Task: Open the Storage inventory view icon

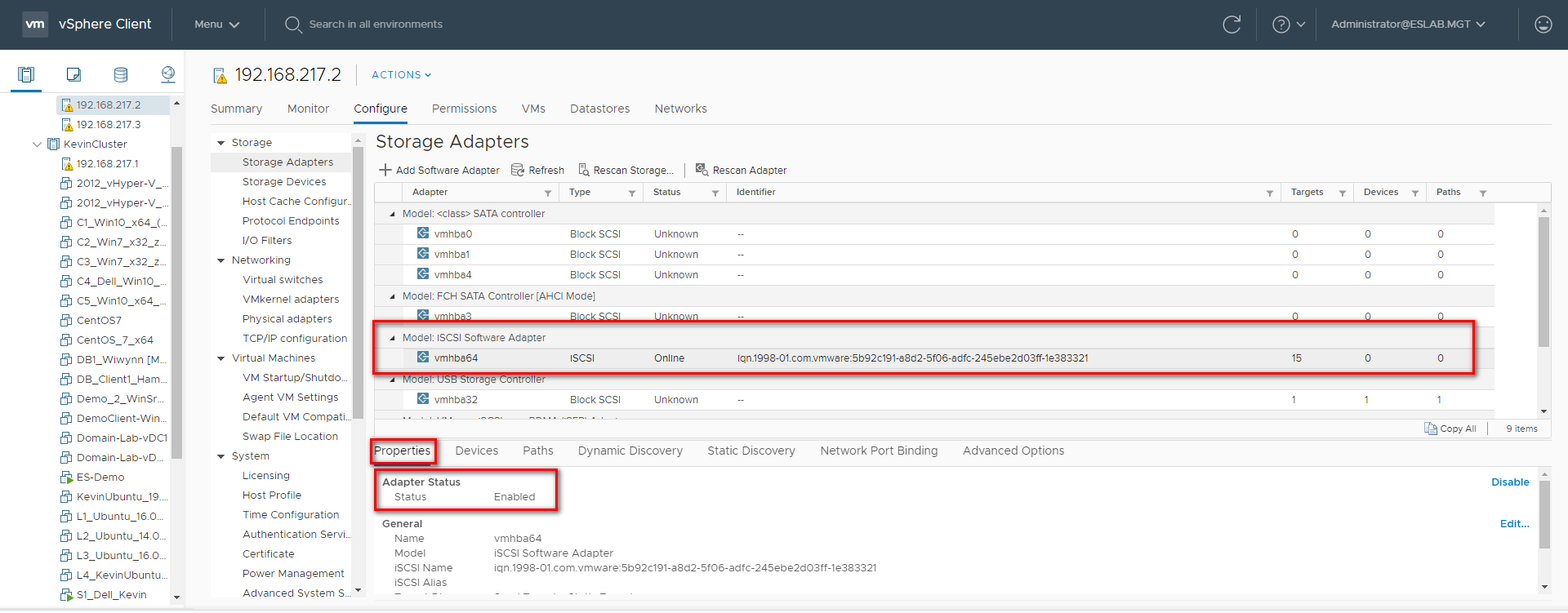Action: point(121,75)
